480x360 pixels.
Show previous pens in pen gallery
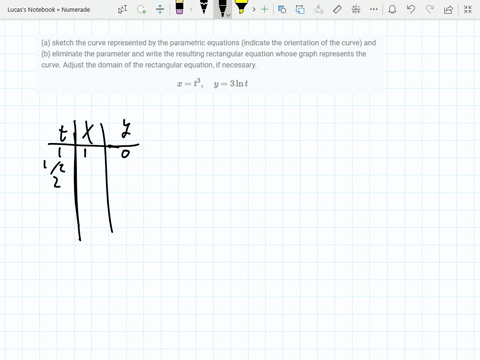tap(191, 9)
